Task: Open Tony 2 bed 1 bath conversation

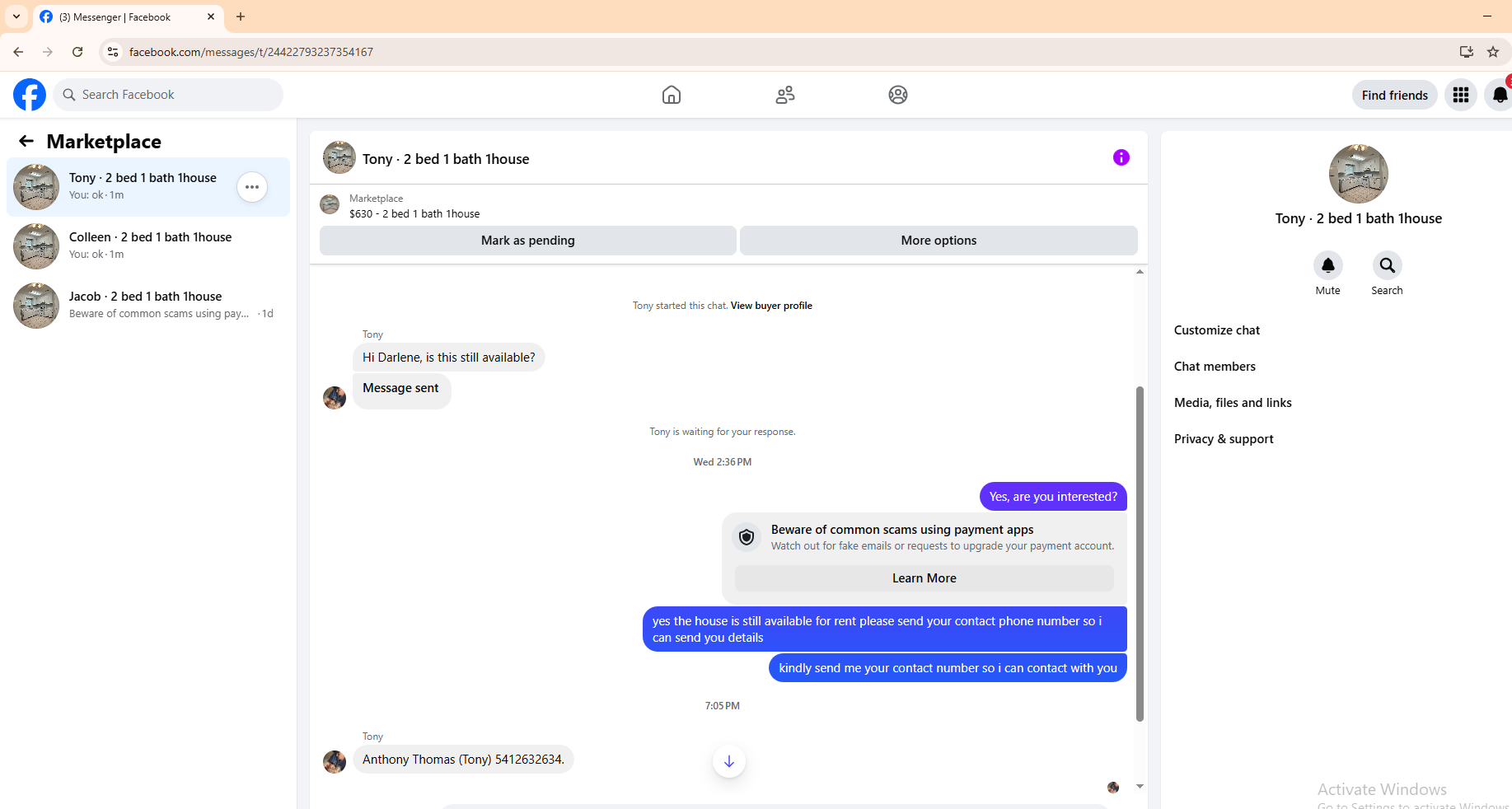Action: [148, 187]
